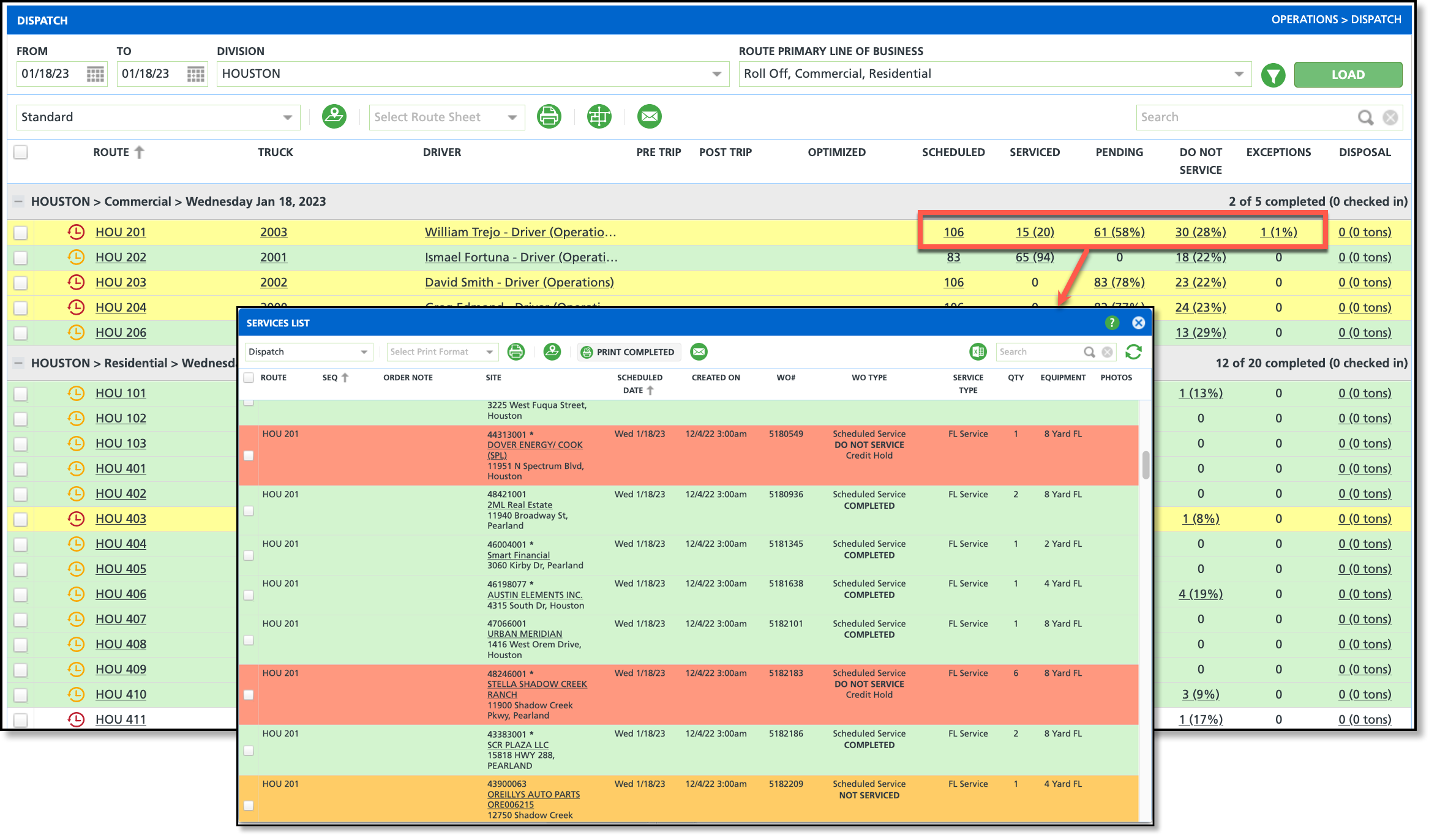Viewport: 1429px width, 840px height.
Task: Check the DOVER ENERGY/ COOK service row checkbox
Action: [249, 456]
